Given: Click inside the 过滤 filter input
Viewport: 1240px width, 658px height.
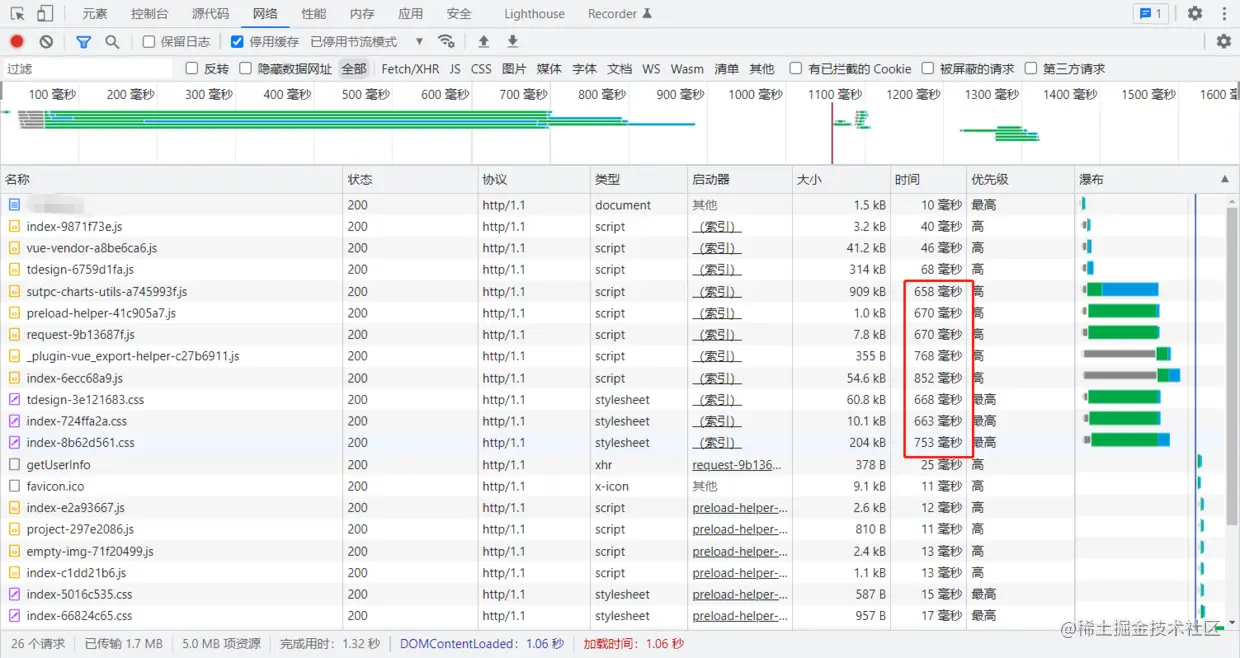Looking at the screenshot, I should [x=85, y=68].
